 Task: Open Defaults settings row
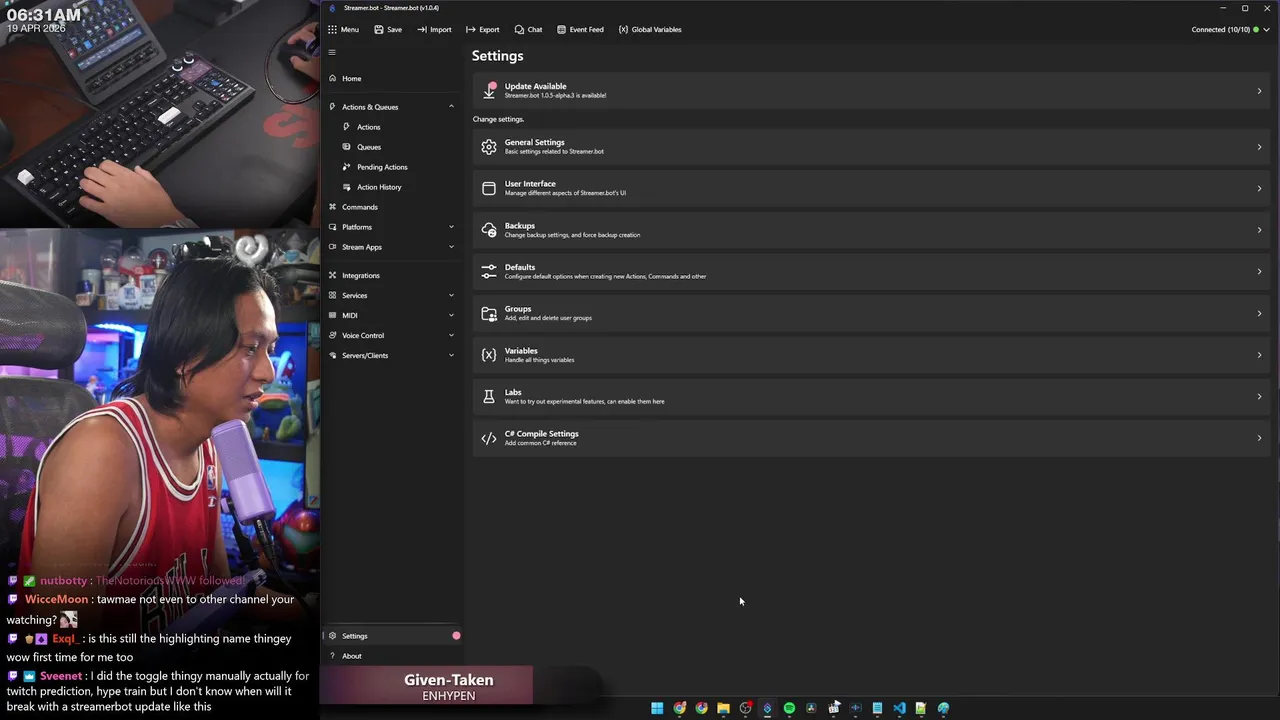871,271
